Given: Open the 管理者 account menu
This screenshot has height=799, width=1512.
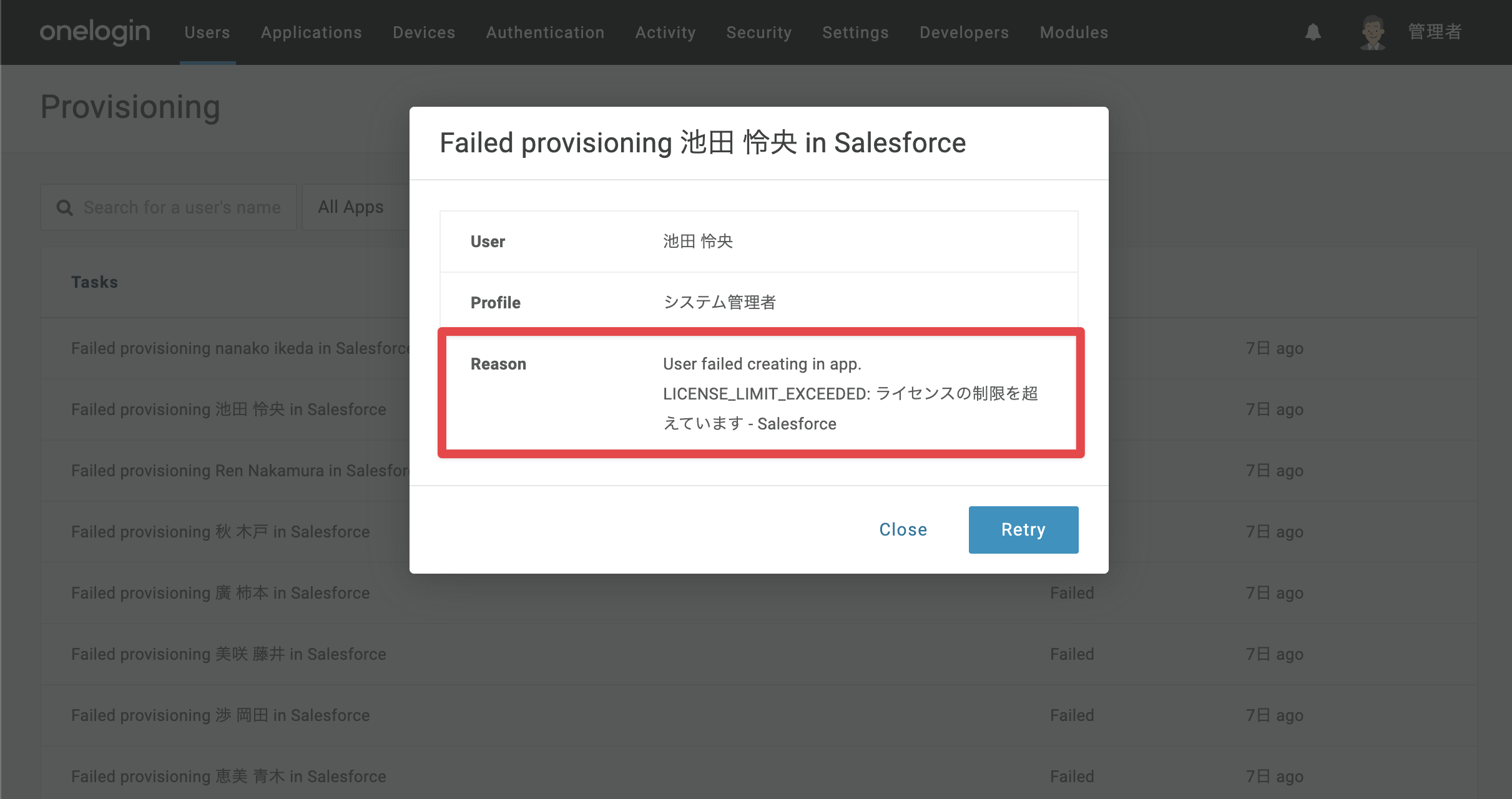Looking at the screenshot, I should pyautogui.click(x=1435, y=32).
